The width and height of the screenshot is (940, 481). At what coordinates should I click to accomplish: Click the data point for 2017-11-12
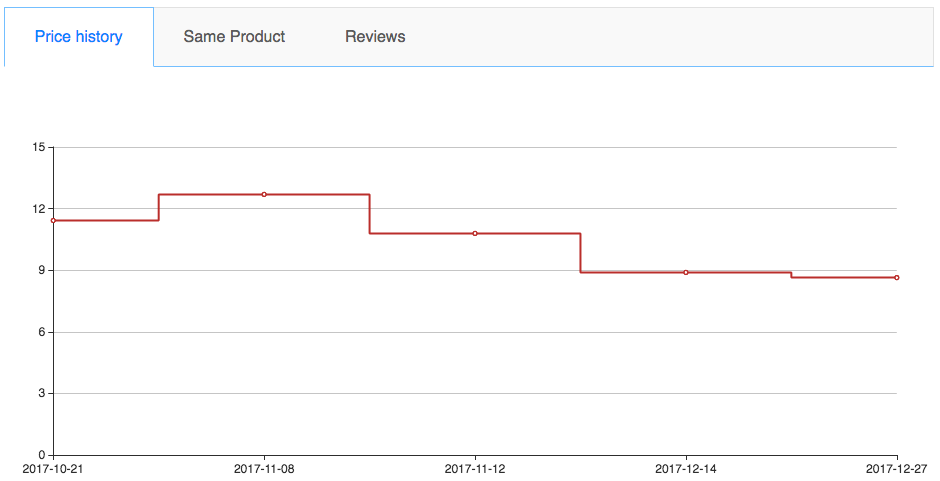(475, 233)
